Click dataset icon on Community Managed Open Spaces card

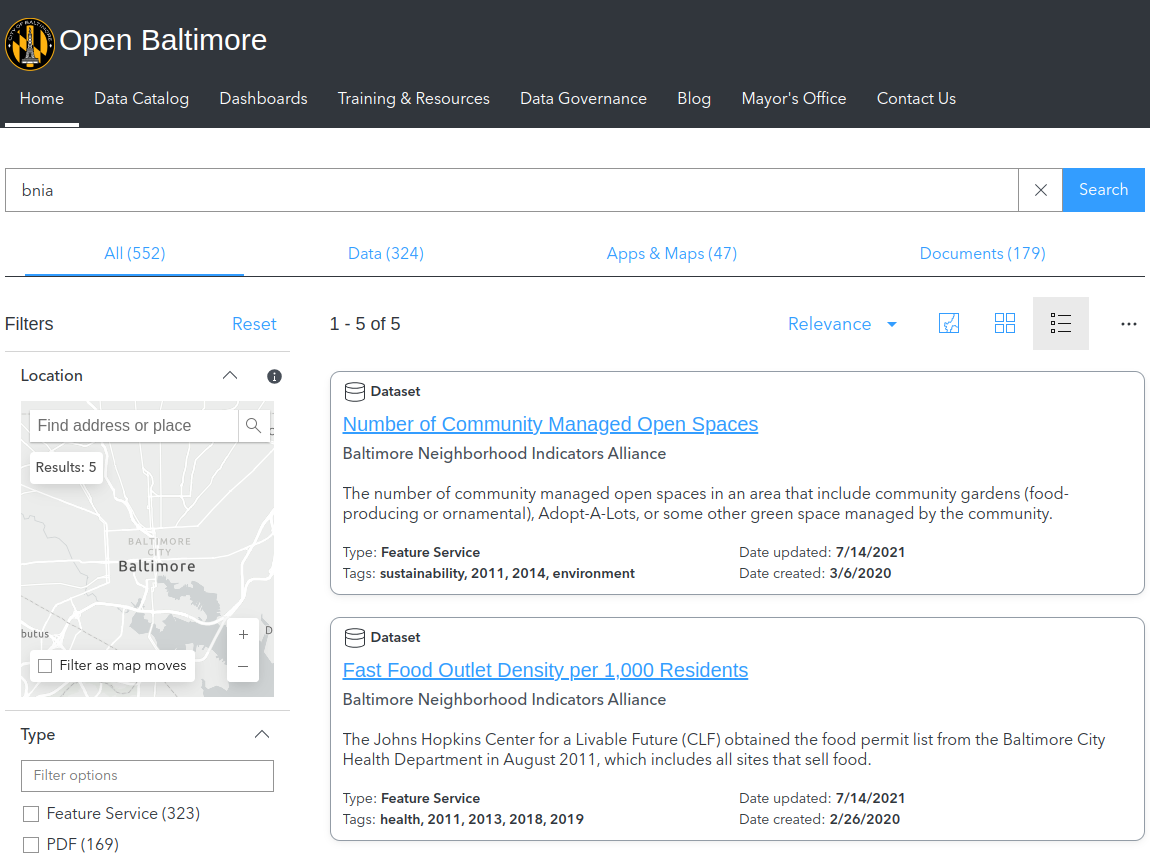pos(355,392)
